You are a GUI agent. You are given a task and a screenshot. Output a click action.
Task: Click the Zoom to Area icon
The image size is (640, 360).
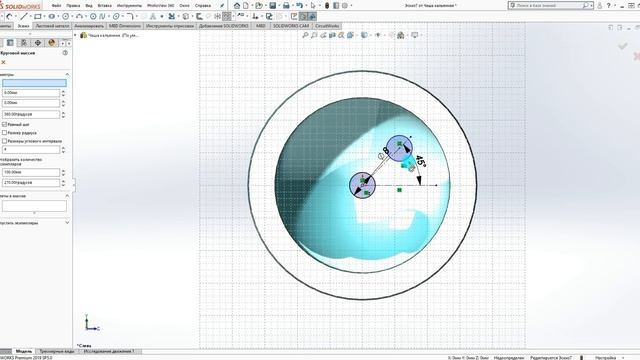coord(314,36)
